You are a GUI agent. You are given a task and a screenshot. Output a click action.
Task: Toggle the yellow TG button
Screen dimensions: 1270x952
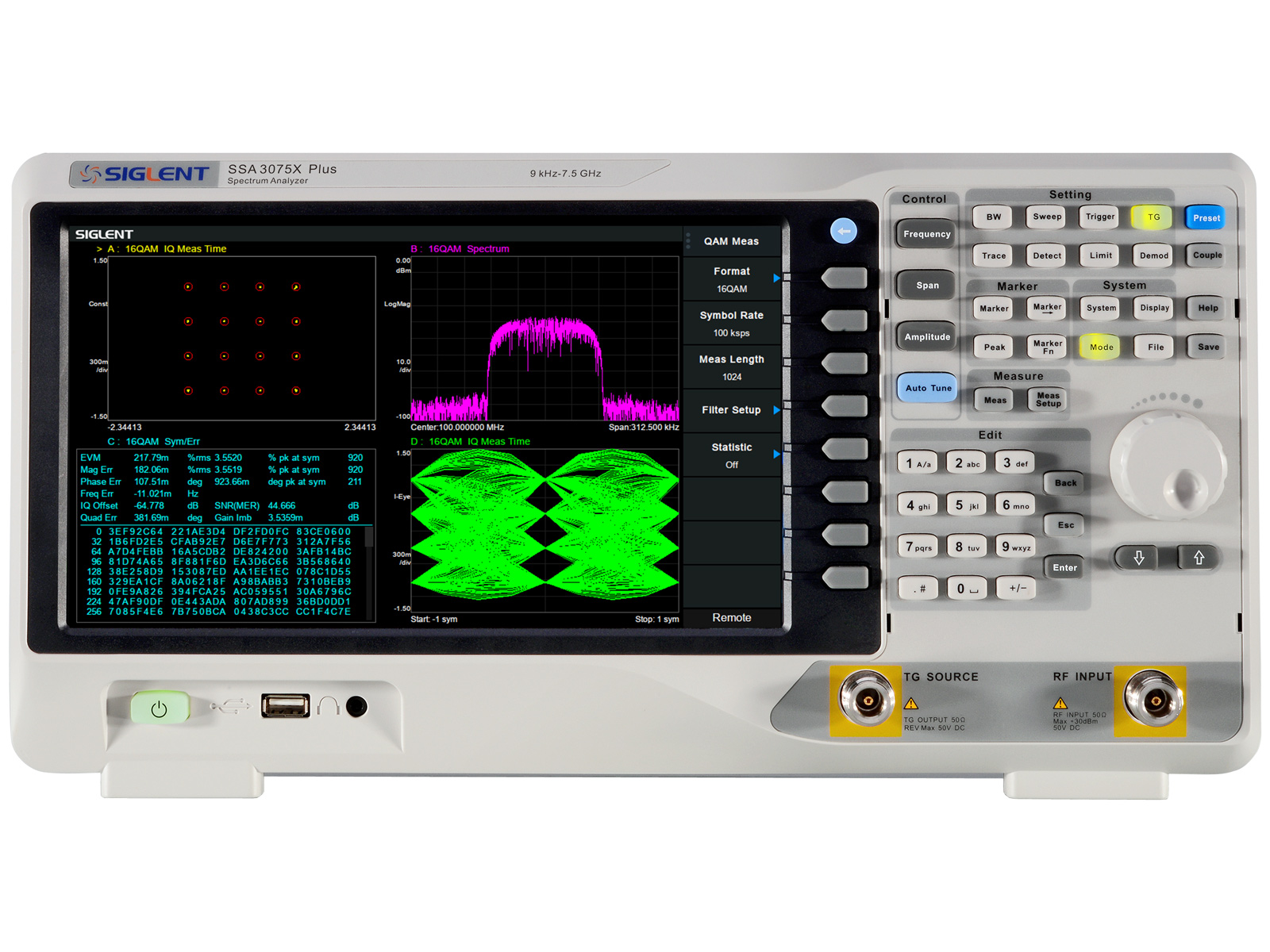pos(1153,217)
